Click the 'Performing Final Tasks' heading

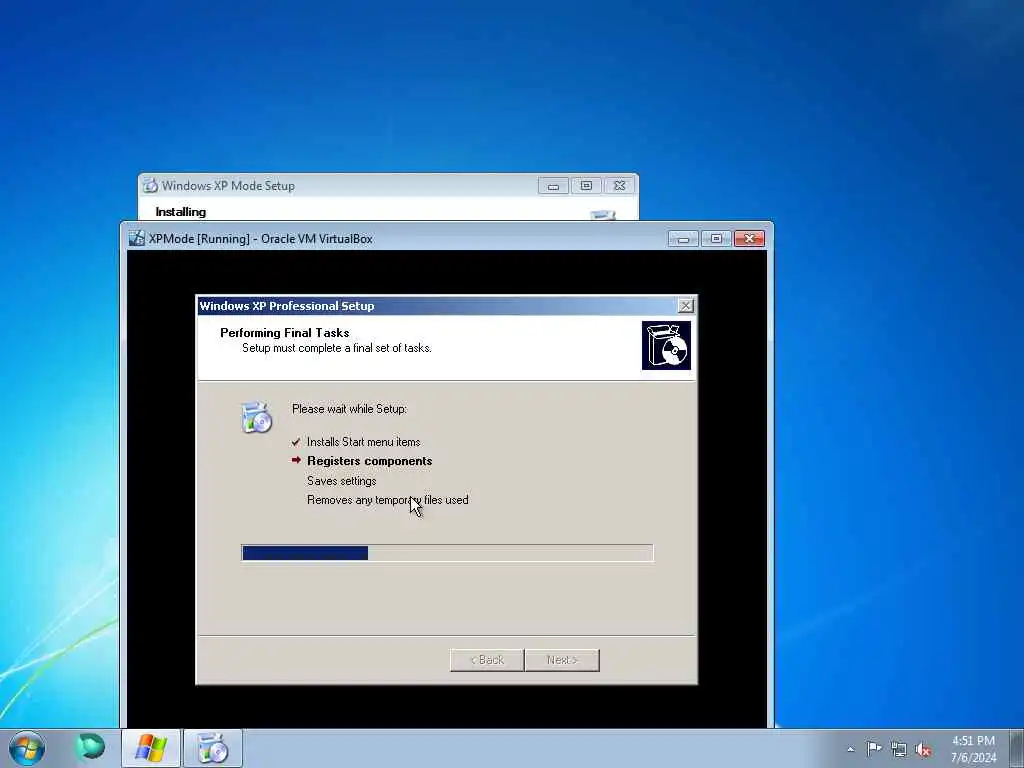pos(285,332)
